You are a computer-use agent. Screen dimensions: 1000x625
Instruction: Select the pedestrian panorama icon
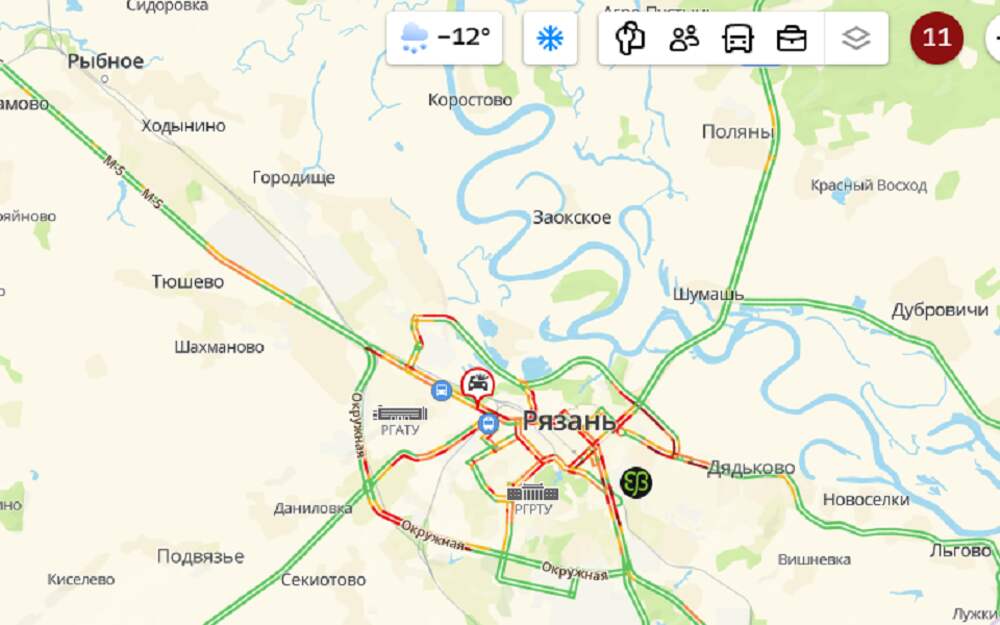(630, 38)
